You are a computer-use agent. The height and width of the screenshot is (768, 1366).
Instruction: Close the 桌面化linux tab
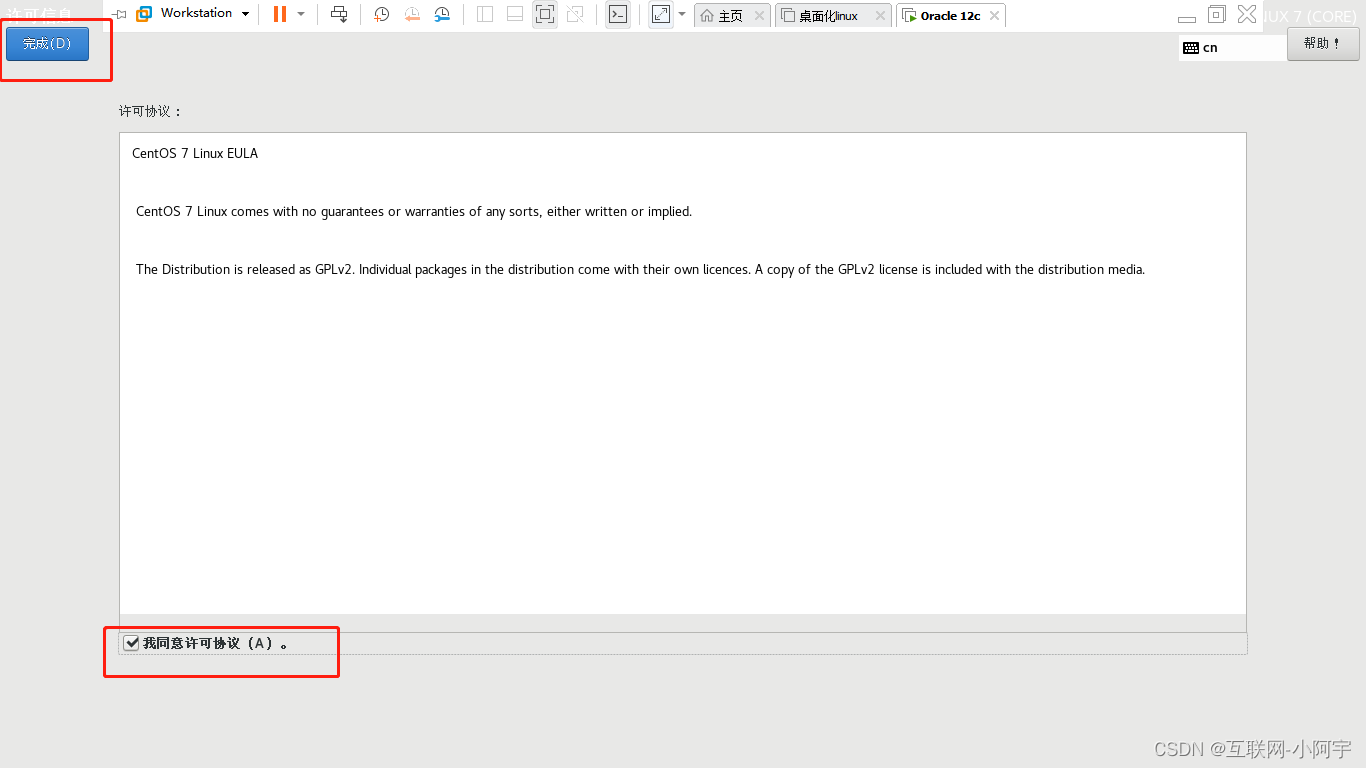pyautogui.click(x=880, y=16)
